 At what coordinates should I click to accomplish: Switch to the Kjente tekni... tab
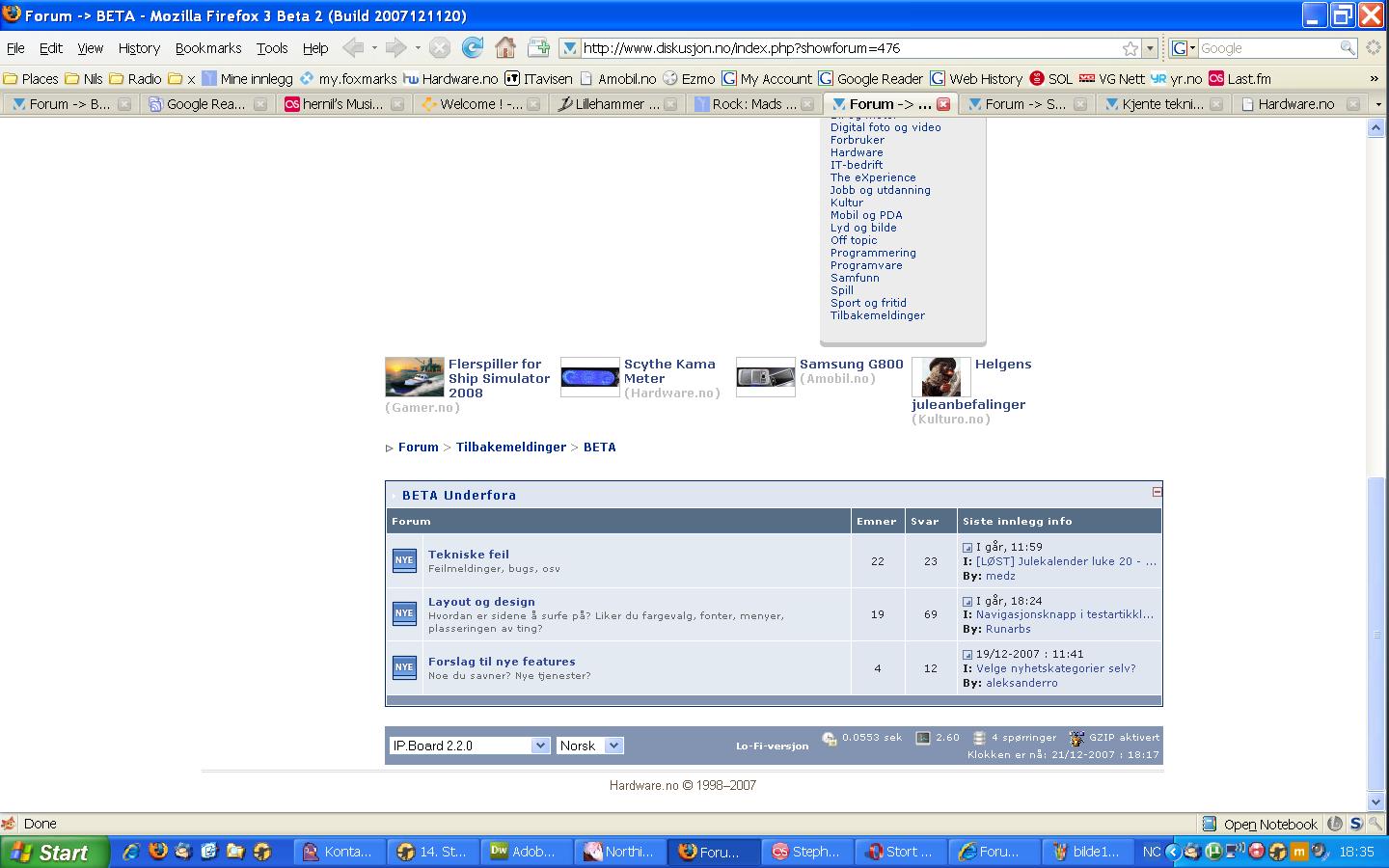(x=1163, y=104)
